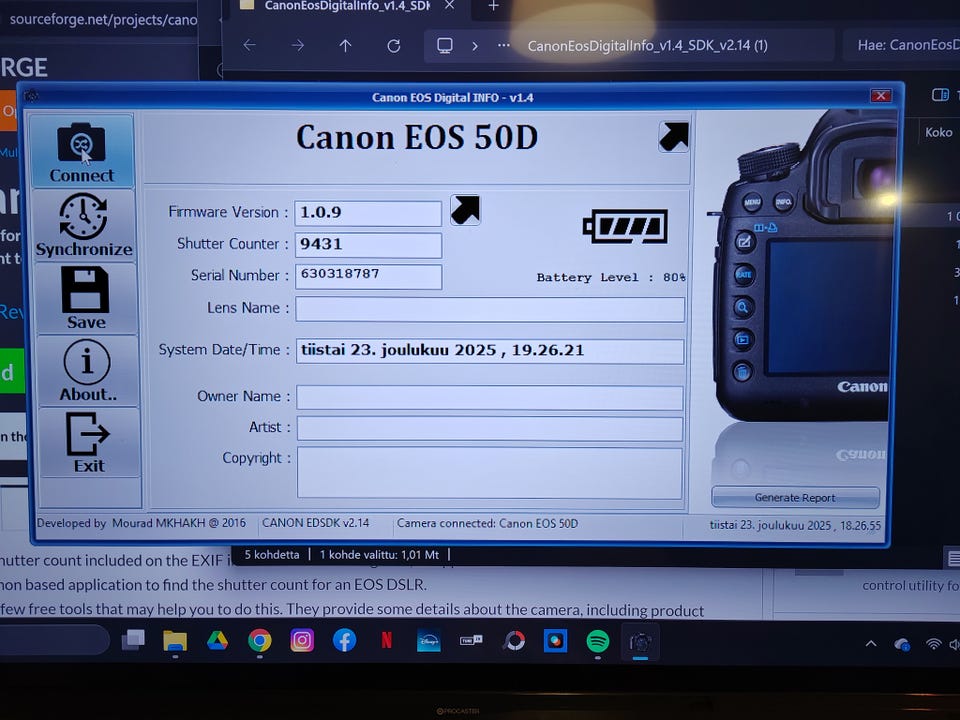Click Generate Report button
This screenshot has height=720, width=960.
pos(795,497)
